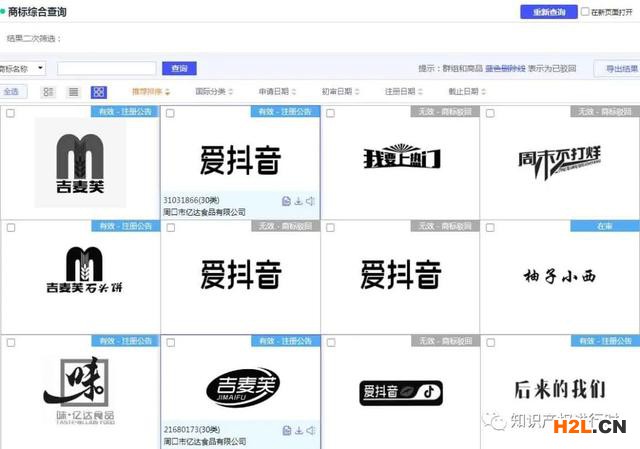The image size is (640, 449).
Task: Sort results by 国际分类
Action: [214, 91]
